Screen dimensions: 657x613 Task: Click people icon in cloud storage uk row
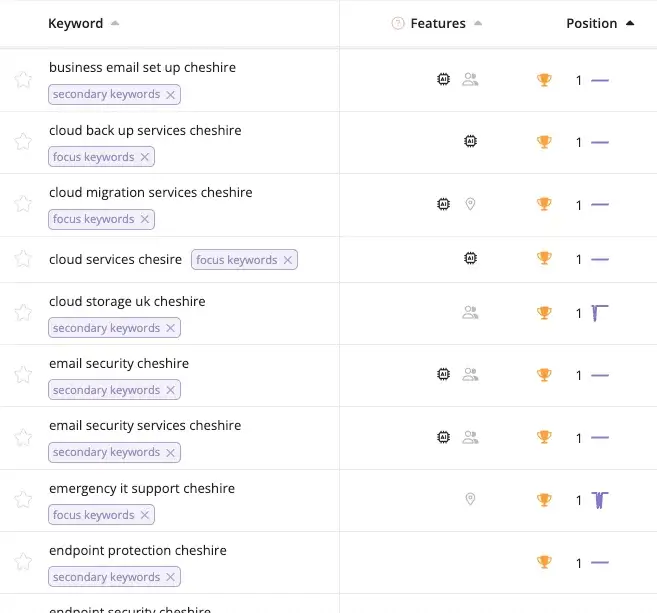pyautogui.click(x=470, y=312)
